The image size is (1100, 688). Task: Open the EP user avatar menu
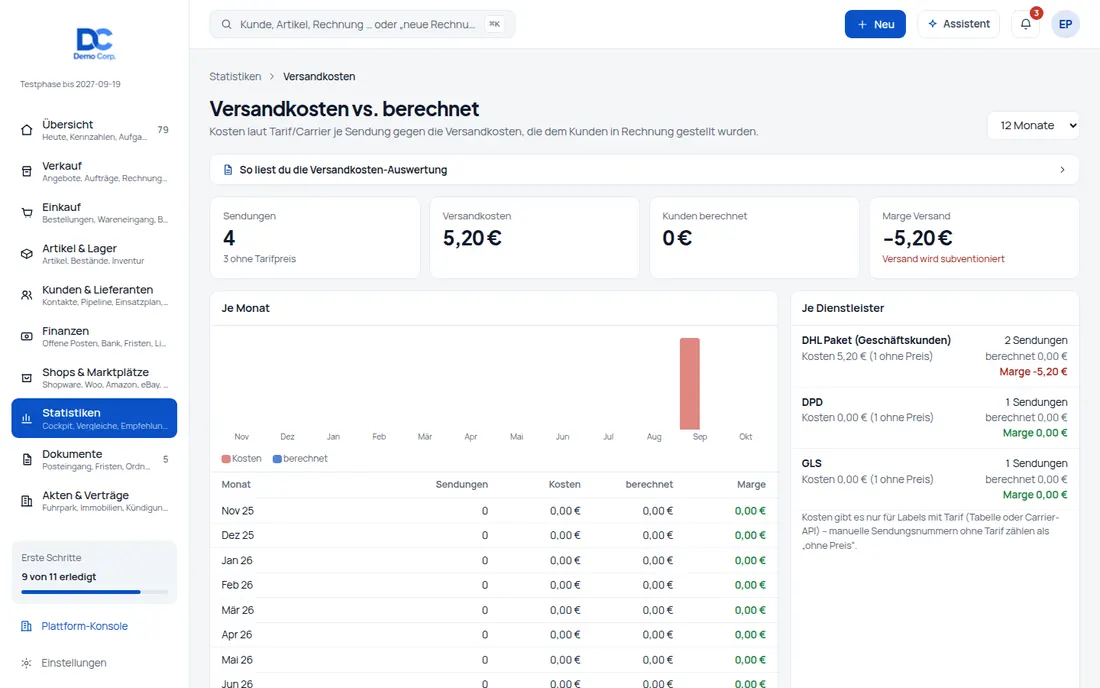click(1065, 24)
